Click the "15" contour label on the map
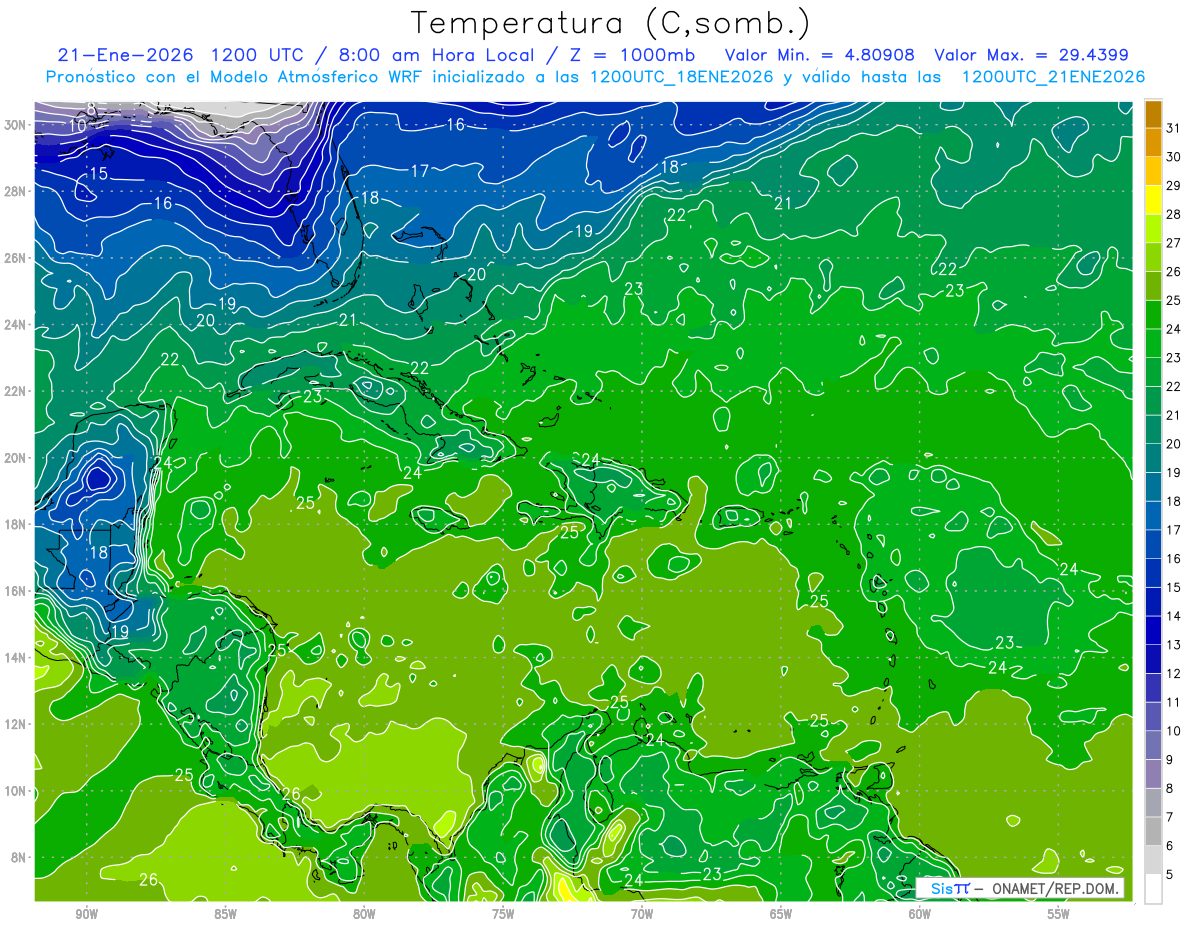 [x=98, y=174]
